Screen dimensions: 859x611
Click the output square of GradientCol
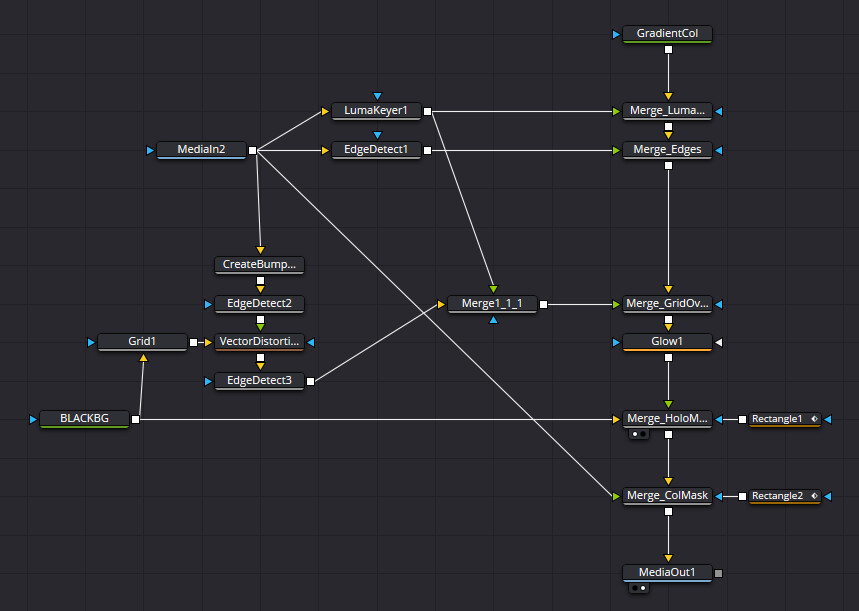click(668, 50)
